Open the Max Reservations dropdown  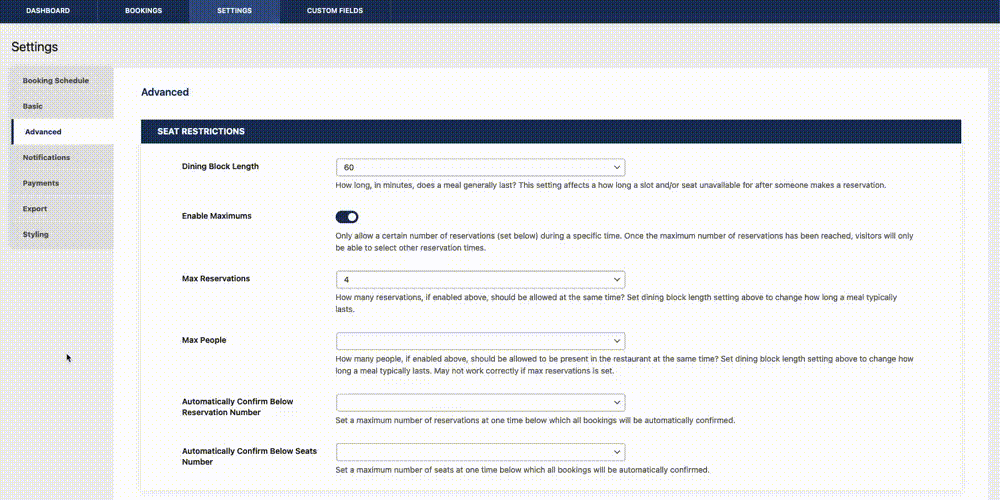[x=480, y=279]
